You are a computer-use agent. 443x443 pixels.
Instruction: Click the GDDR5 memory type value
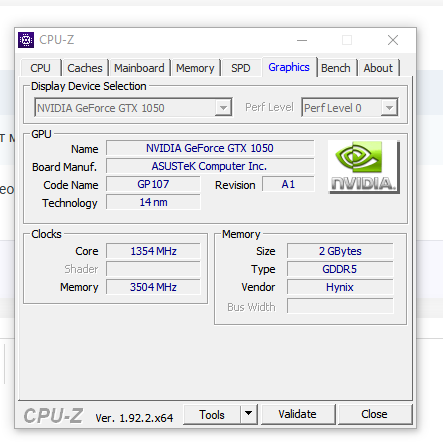[x=340, y=269]
